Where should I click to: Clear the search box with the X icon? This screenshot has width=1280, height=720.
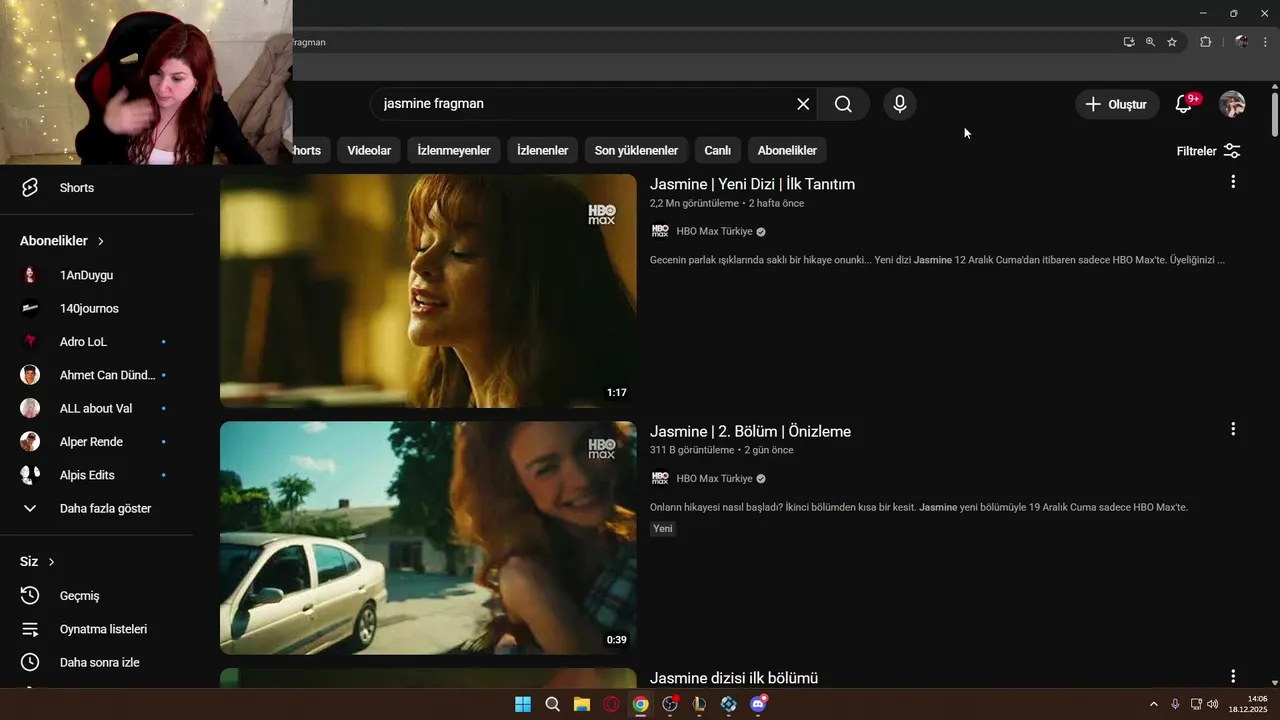point(803,104)
